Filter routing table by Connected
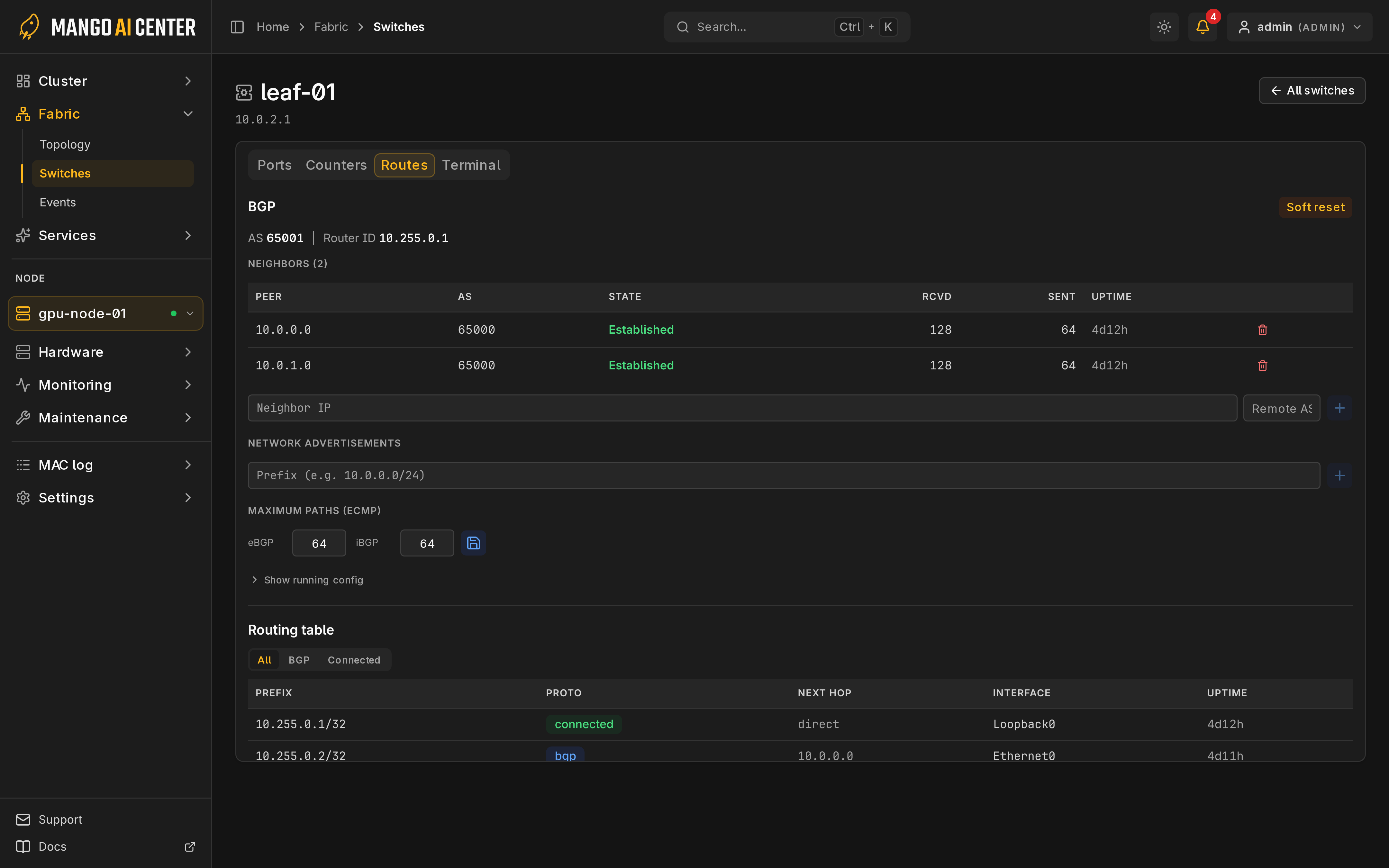The image size is (1389, 868). (354, 660)
